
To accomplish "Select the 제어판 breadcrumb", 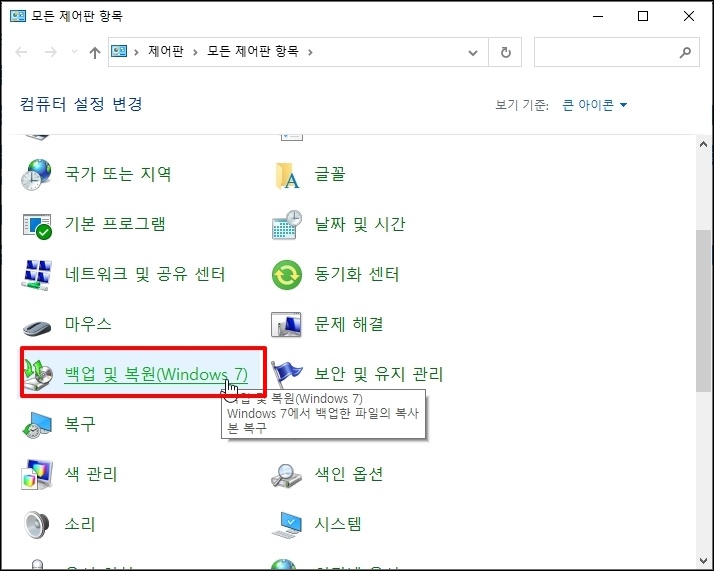I will [166, 51].
